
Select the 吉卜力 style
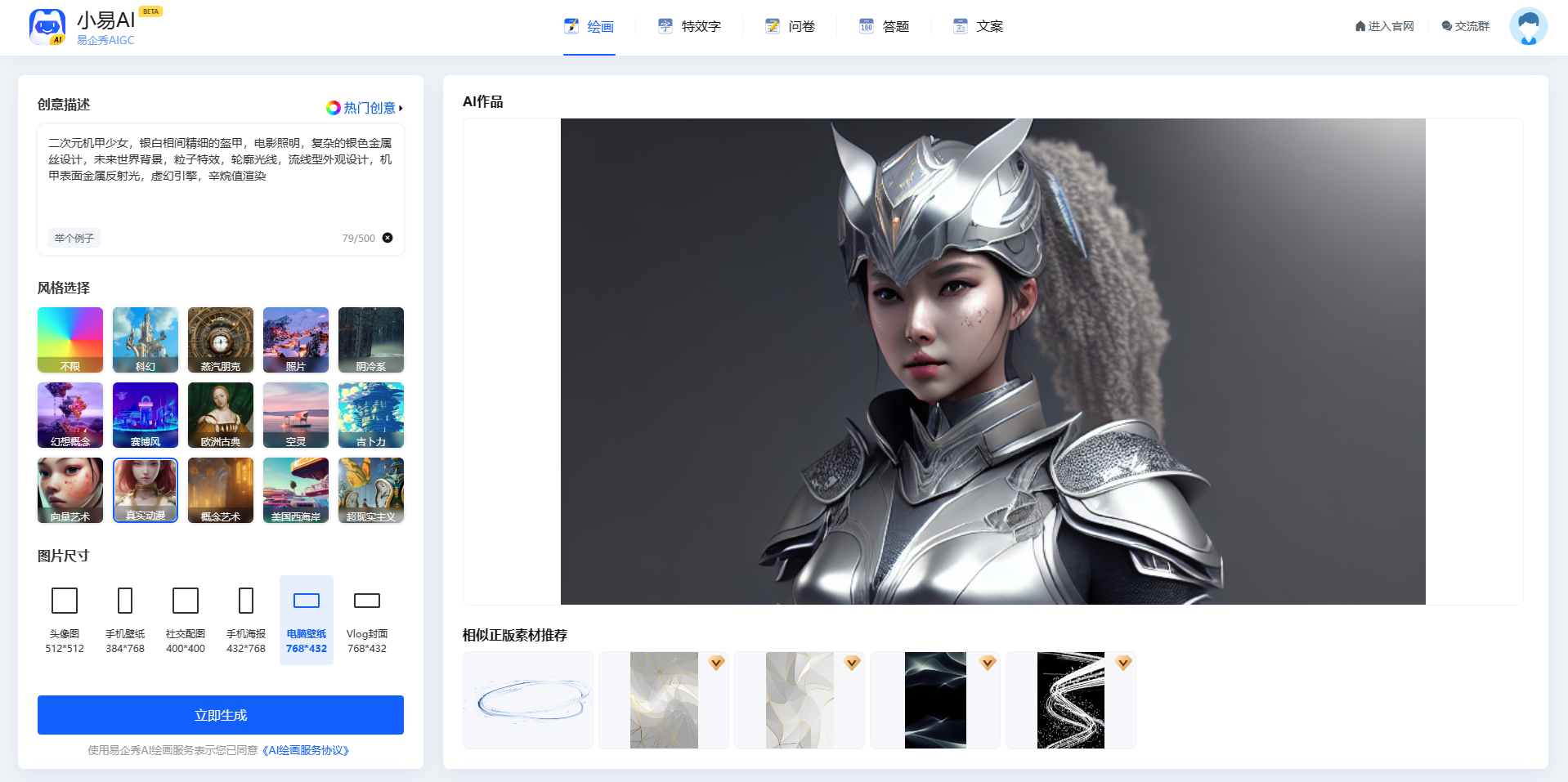pyautogui.click(x=371, y=415)
